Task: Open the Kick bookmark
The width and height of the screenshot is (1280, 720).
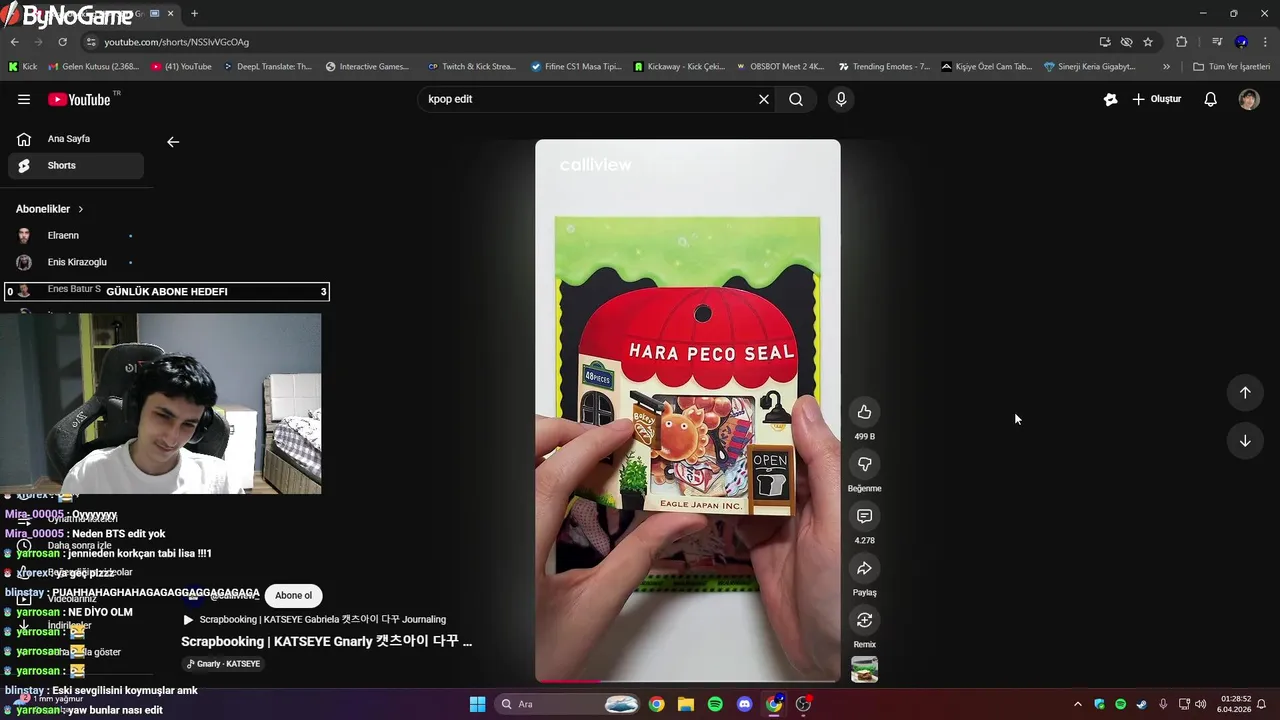Action: (22, 67)
